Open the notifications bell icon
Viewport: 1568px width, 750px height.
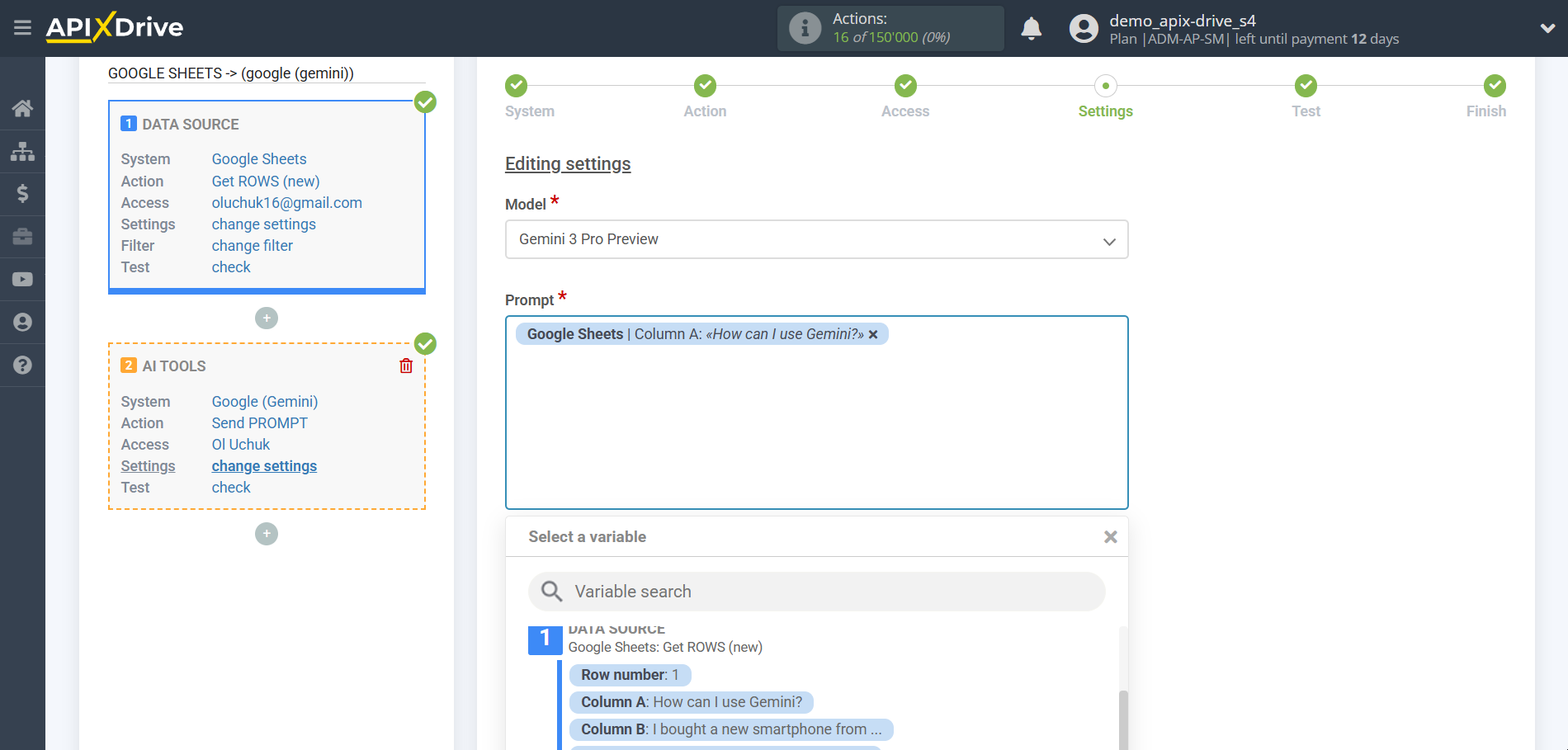pos(1031,27)
